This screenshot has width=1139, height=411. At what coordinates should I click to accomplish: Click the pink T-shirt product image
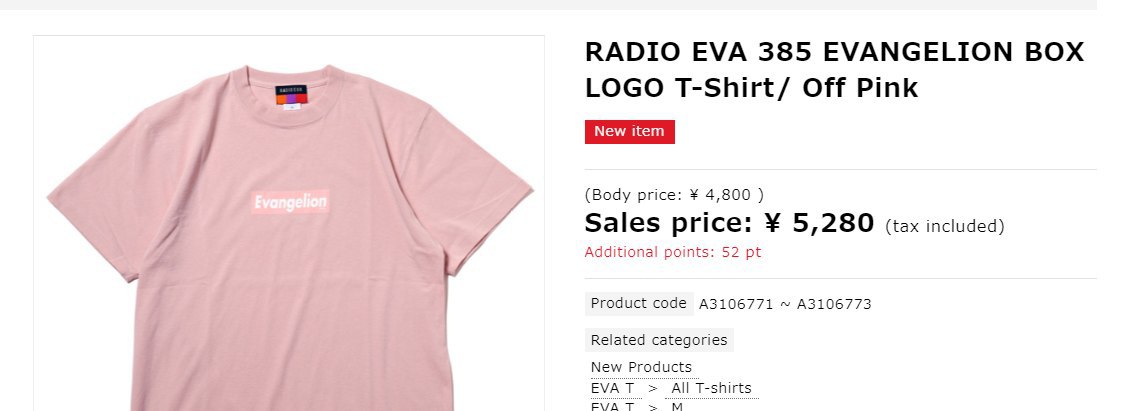click(289, 223)
